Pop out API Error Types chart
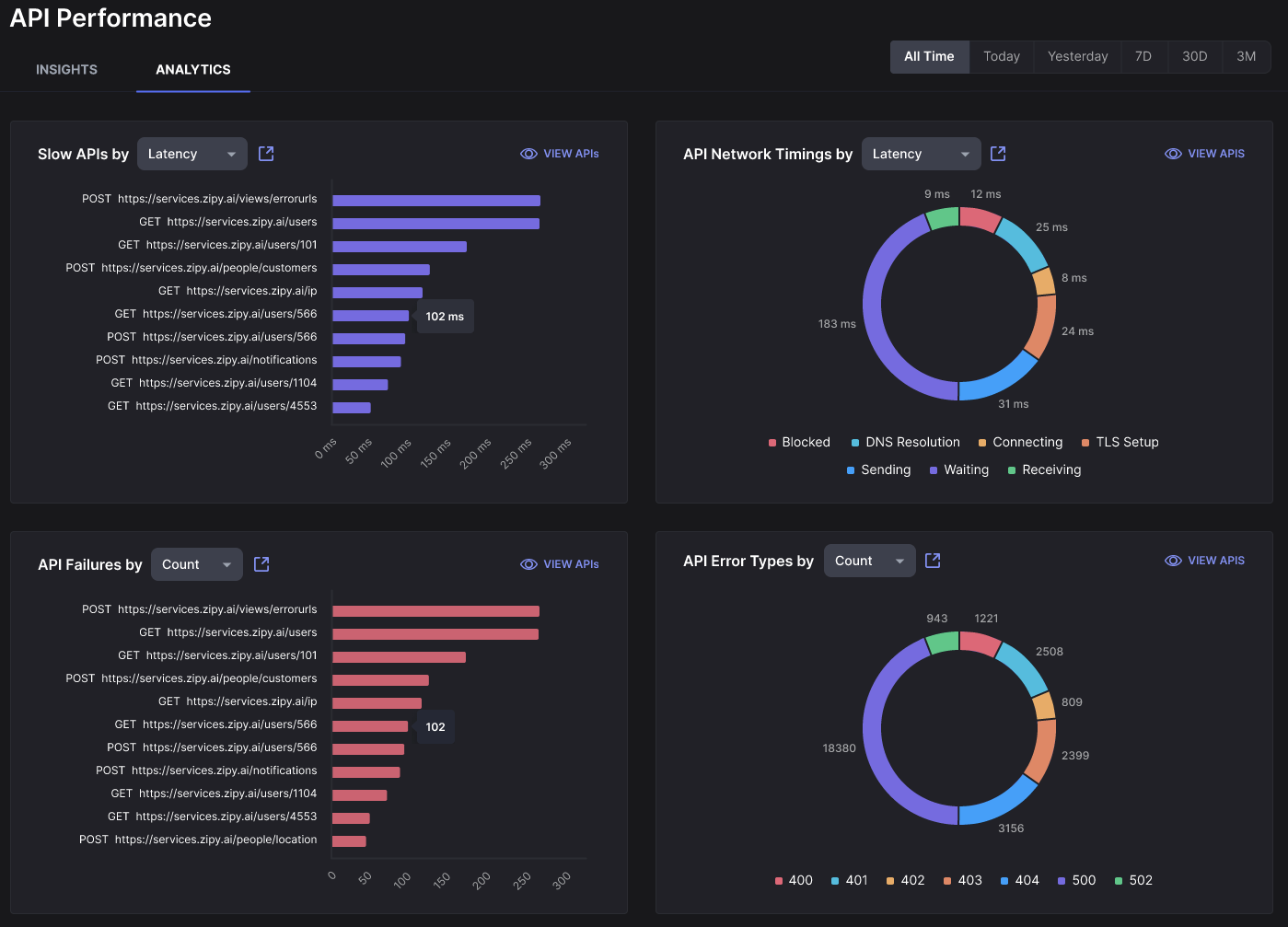This screenshot has height=927, width=1288. (x=933, y=561)
